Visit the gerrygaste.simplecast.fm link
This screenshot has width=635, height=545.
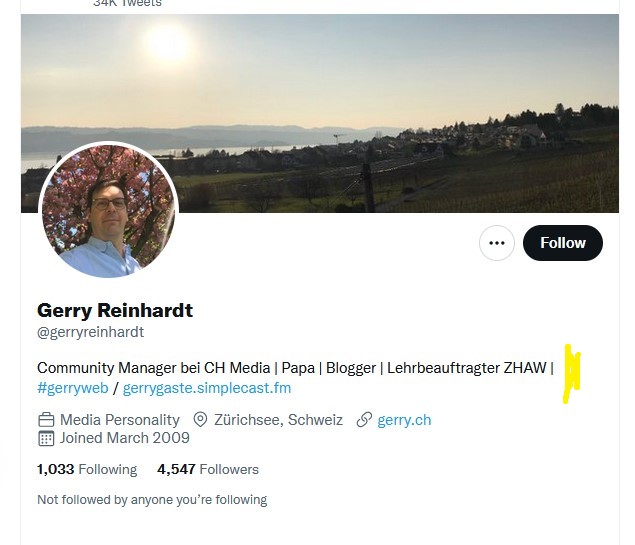click(x=207, y=388)
